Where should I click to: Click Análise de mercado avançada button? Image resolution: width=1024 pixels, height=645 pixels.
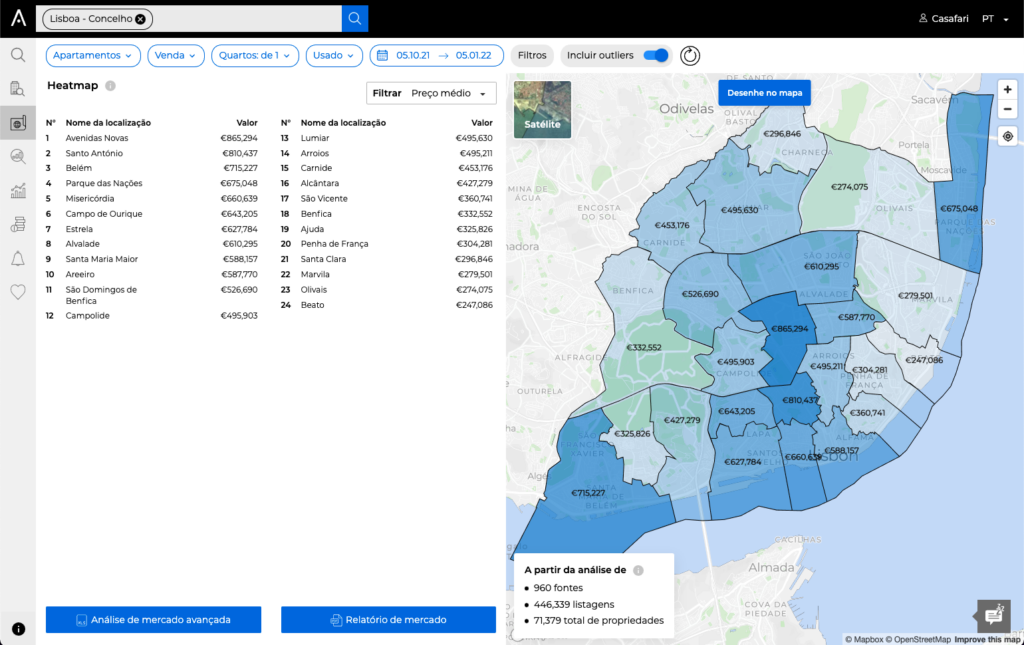[153, 620]
